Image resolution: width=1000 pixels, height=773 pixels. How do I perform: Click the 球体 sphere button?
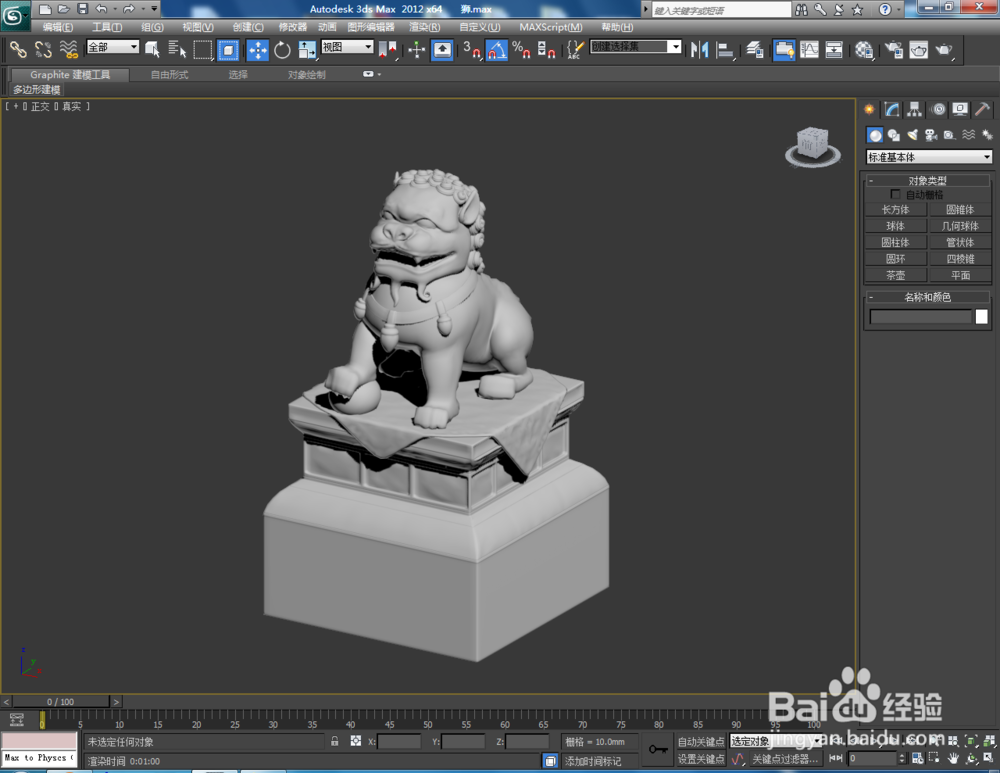click(895, 226)
